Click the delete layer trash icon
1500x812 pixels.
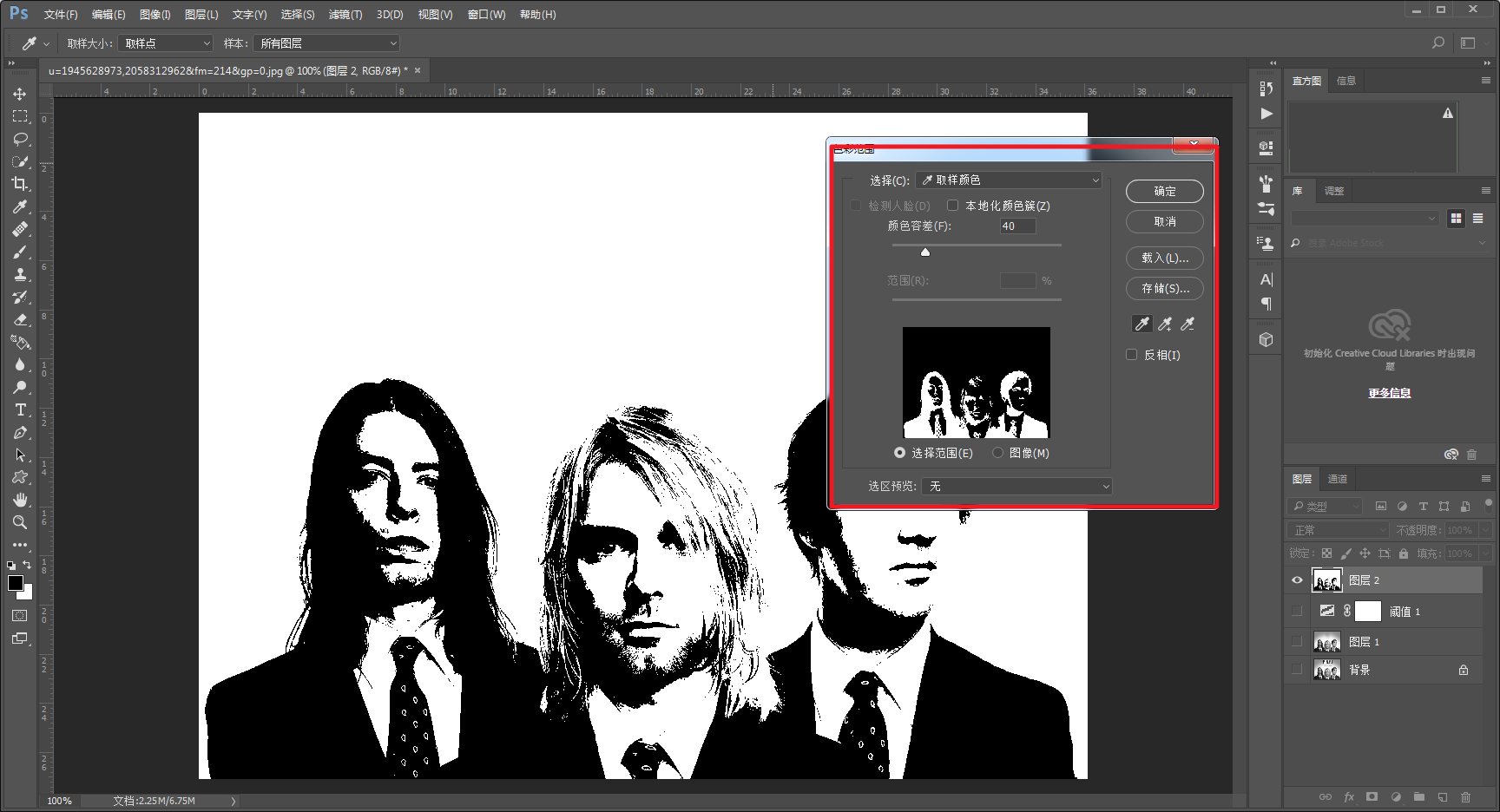1465,797
